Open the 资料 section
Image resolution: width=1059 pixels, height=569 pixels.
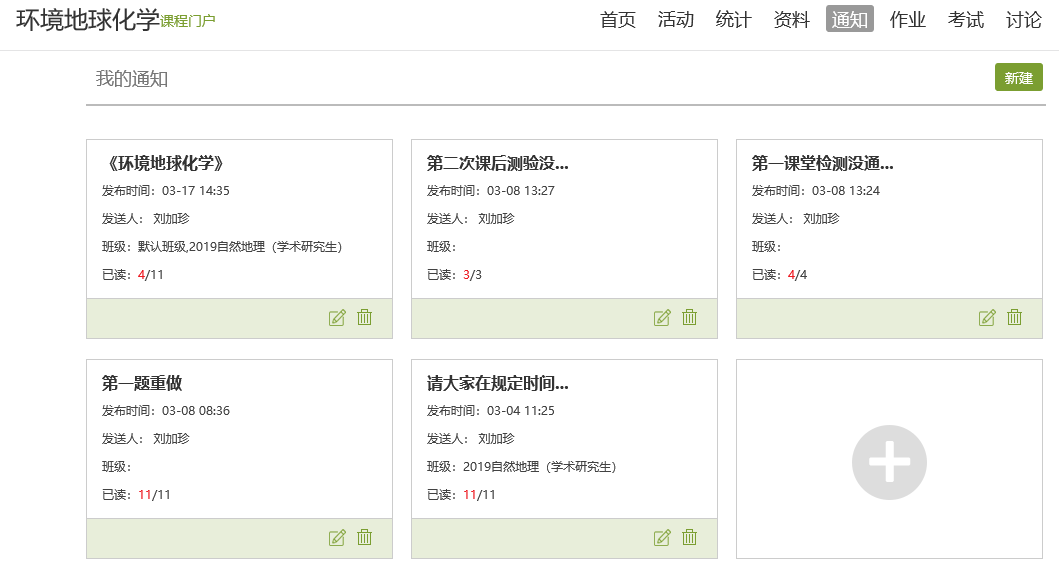tap(791, 20)
